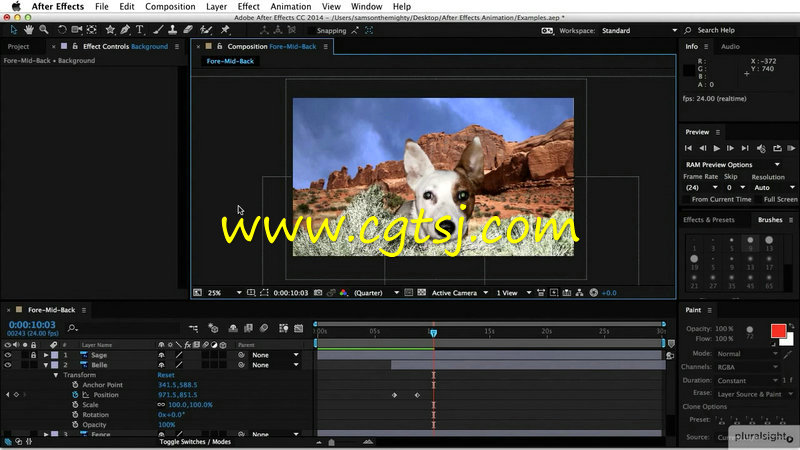The height and width of the screenshot is (450, 800).
Task: Select the Pan Behind anchor point tool
Action: (91, 30)
